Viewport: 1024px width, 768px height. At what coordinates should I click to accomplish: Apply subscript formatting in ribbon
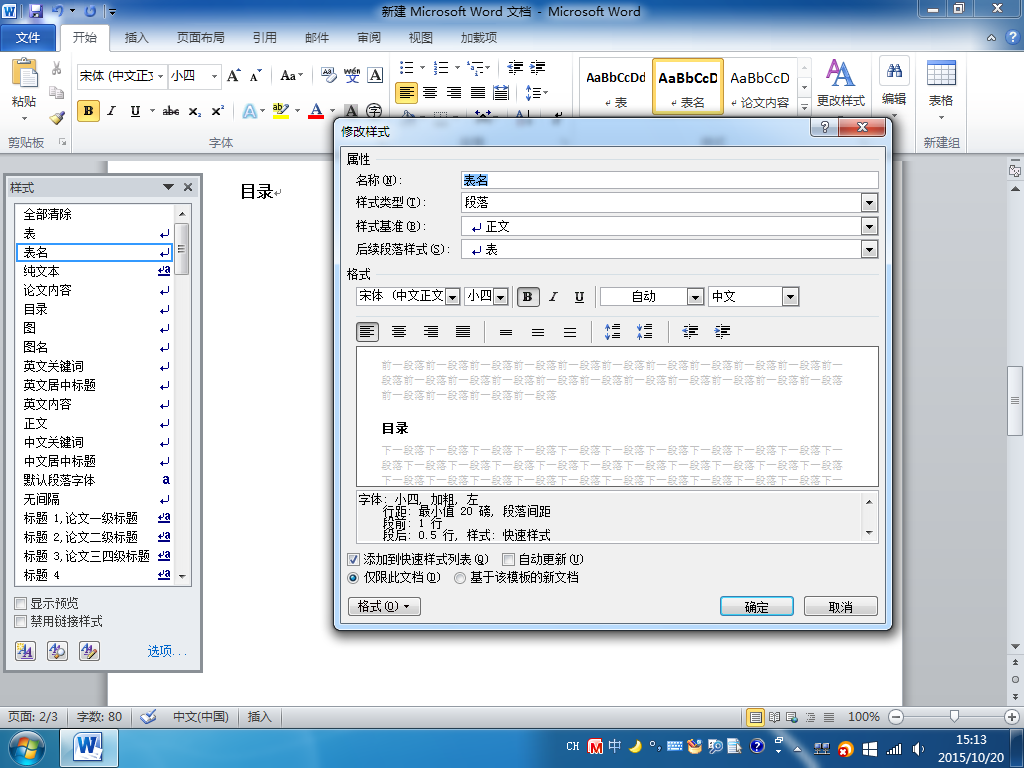195,112
